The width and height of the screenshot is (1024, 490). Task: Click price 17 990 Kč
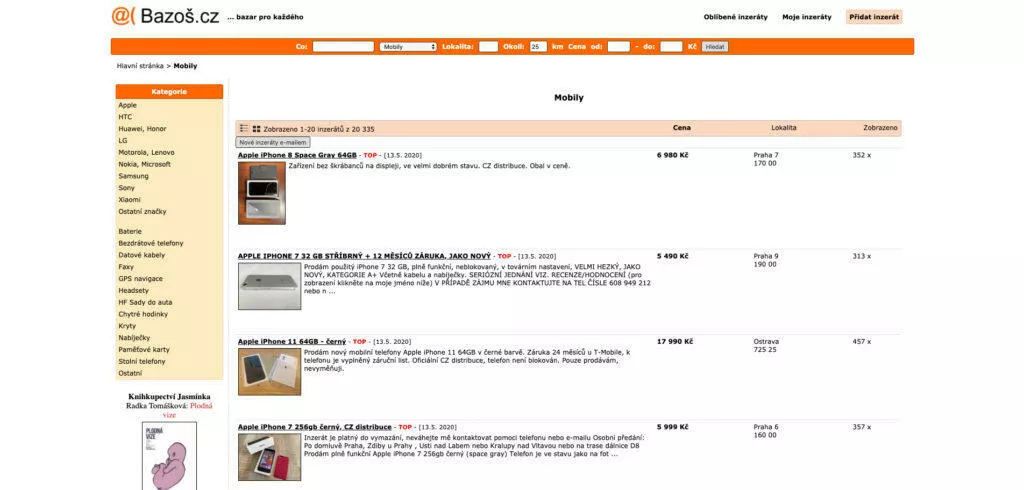[675, 342]
